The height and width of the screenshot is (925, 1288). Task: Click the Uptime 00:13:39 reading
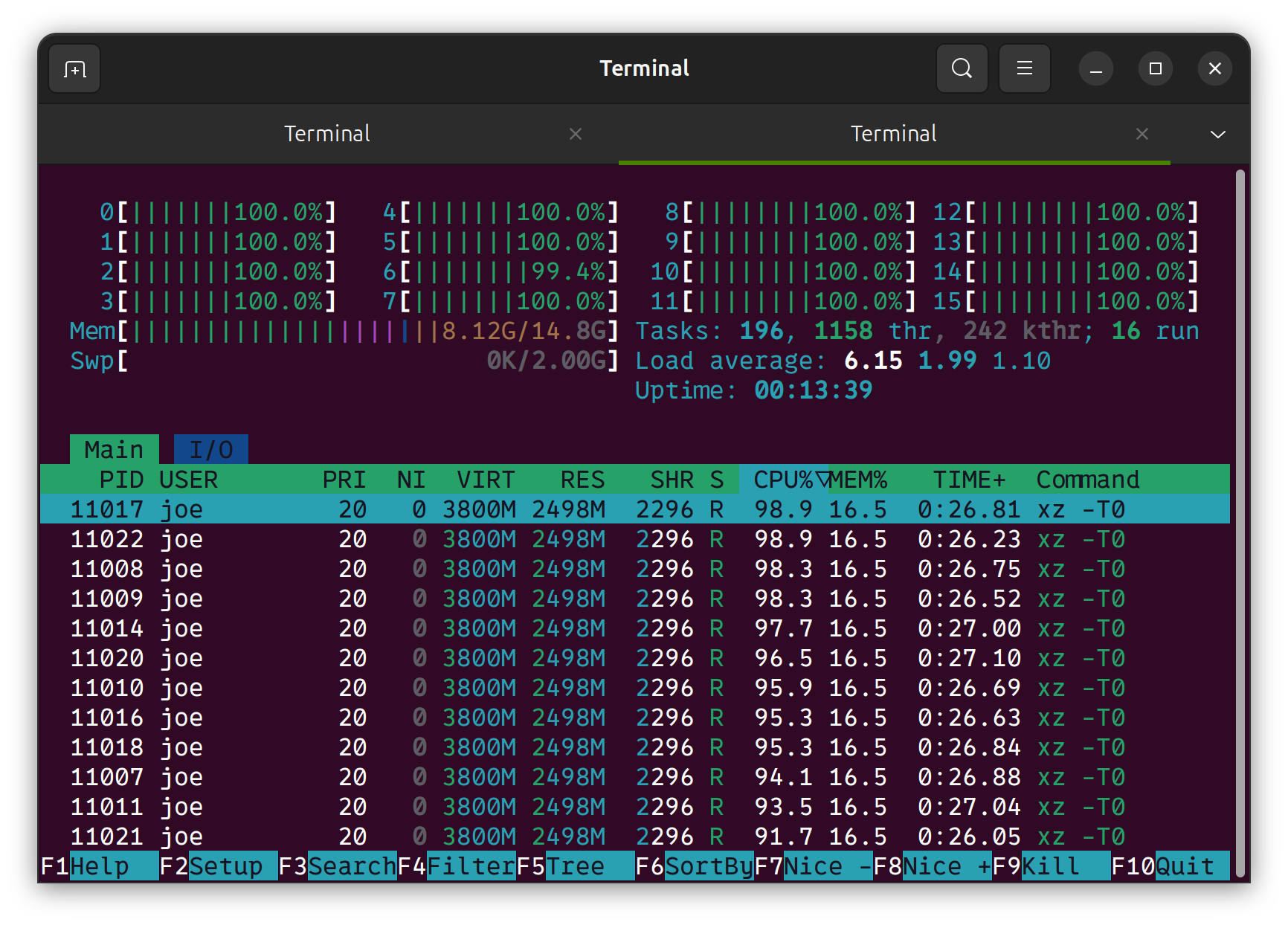click(753, 390)
